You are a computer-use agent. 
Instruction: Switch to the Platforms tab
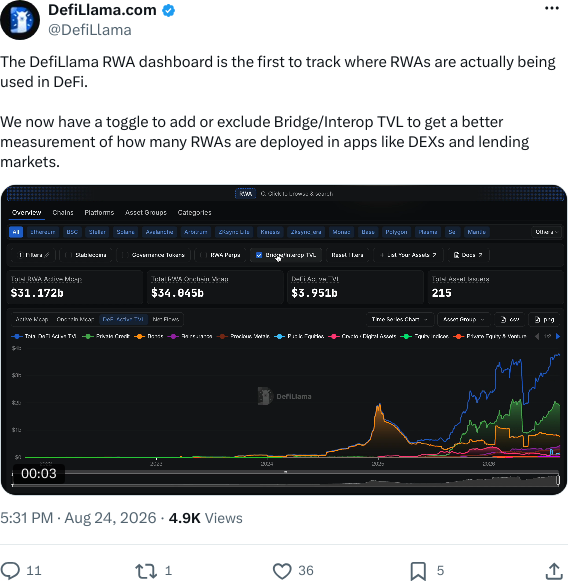point(99,212)
